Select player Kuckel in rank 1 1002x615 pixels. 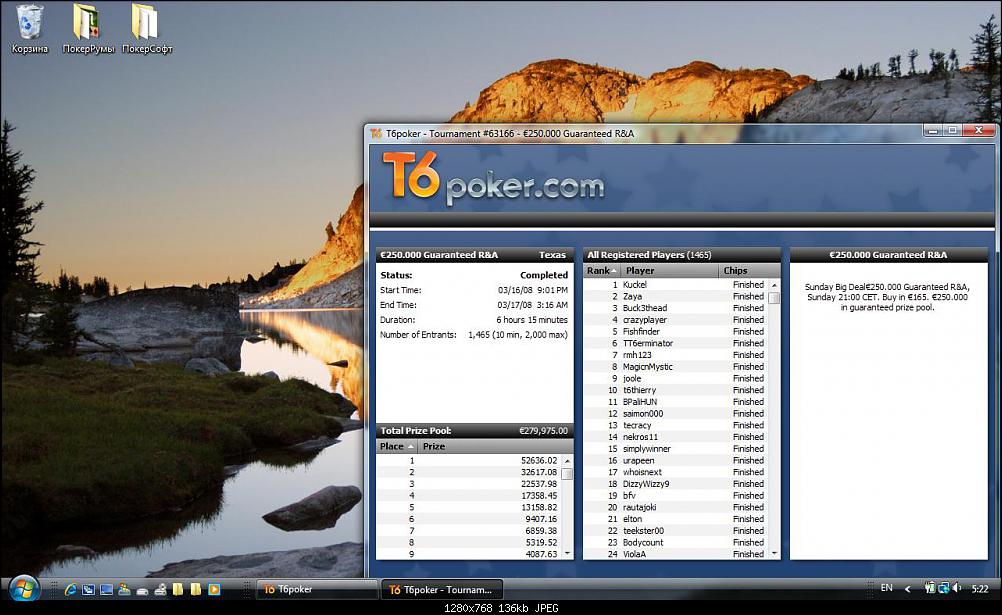point(676,284)
